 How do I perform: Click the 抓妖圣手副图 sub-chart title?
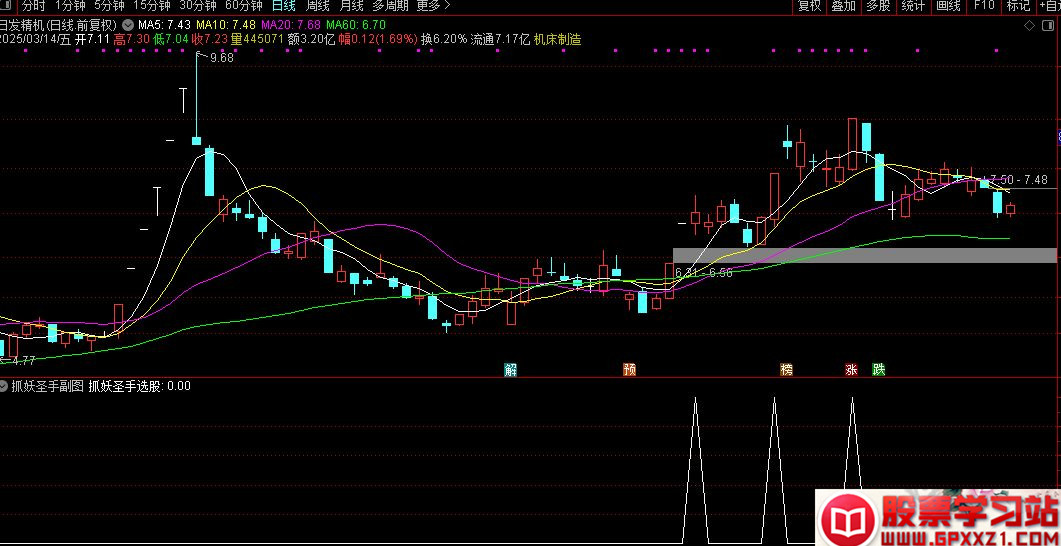pyautogui.click(x=47, y=386)
